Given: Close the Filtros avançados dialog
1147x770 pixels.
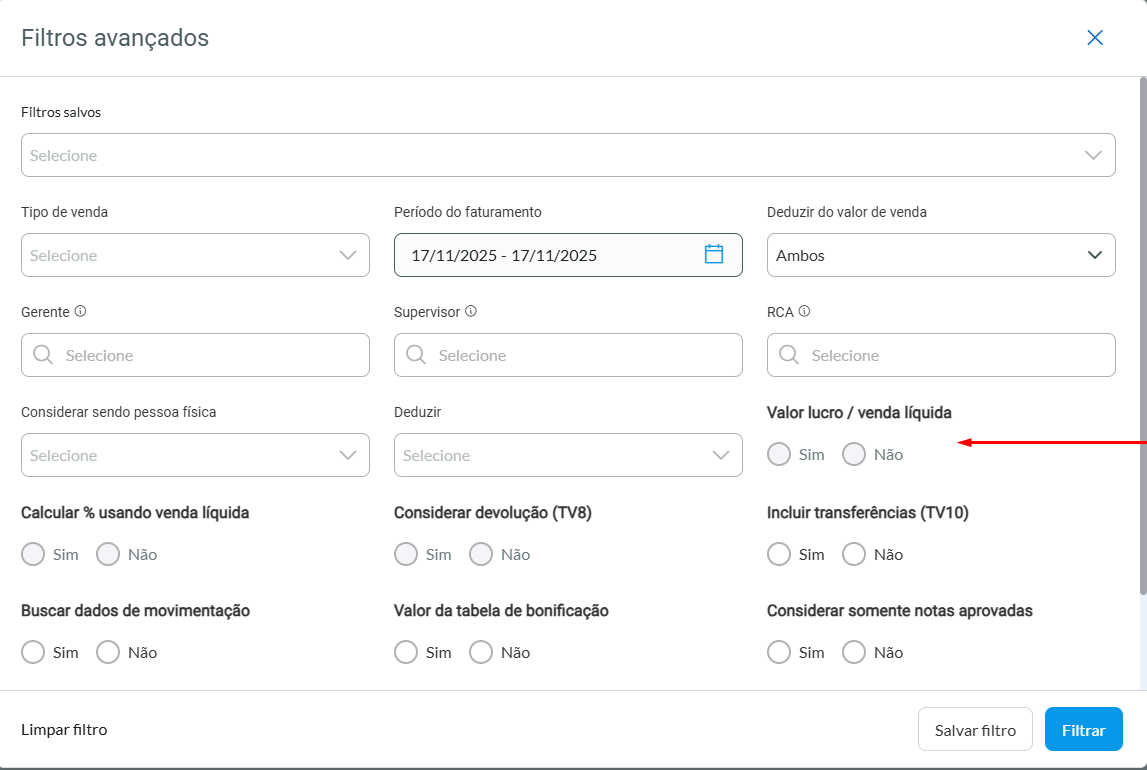Looking at the screenshot, I should pos(1095,38).
